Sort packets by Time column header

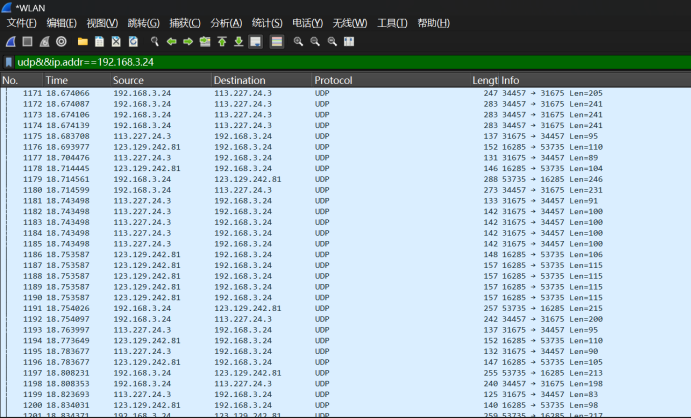(76, 80)
